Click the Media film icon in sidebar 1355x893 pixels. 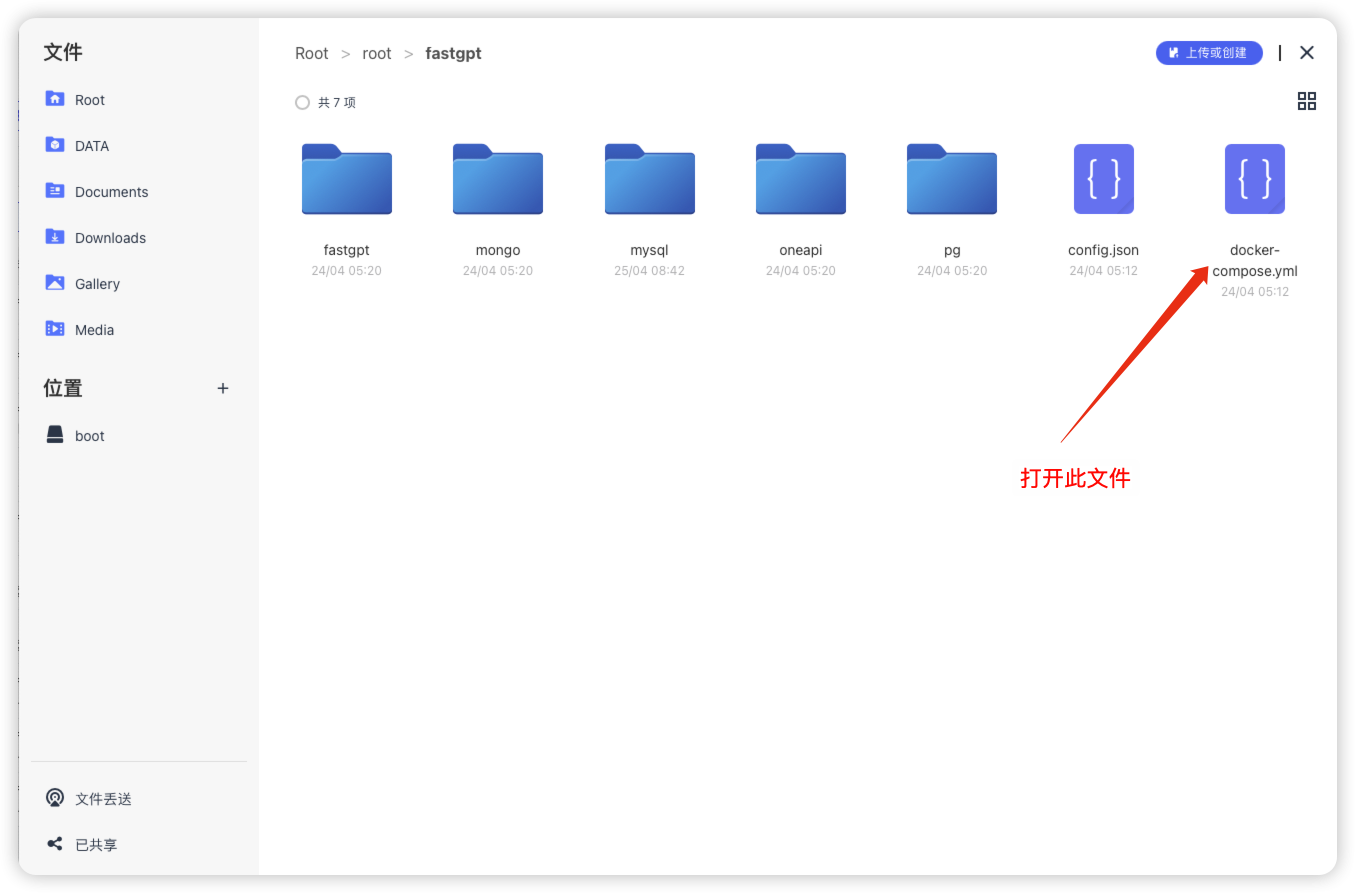55,329
